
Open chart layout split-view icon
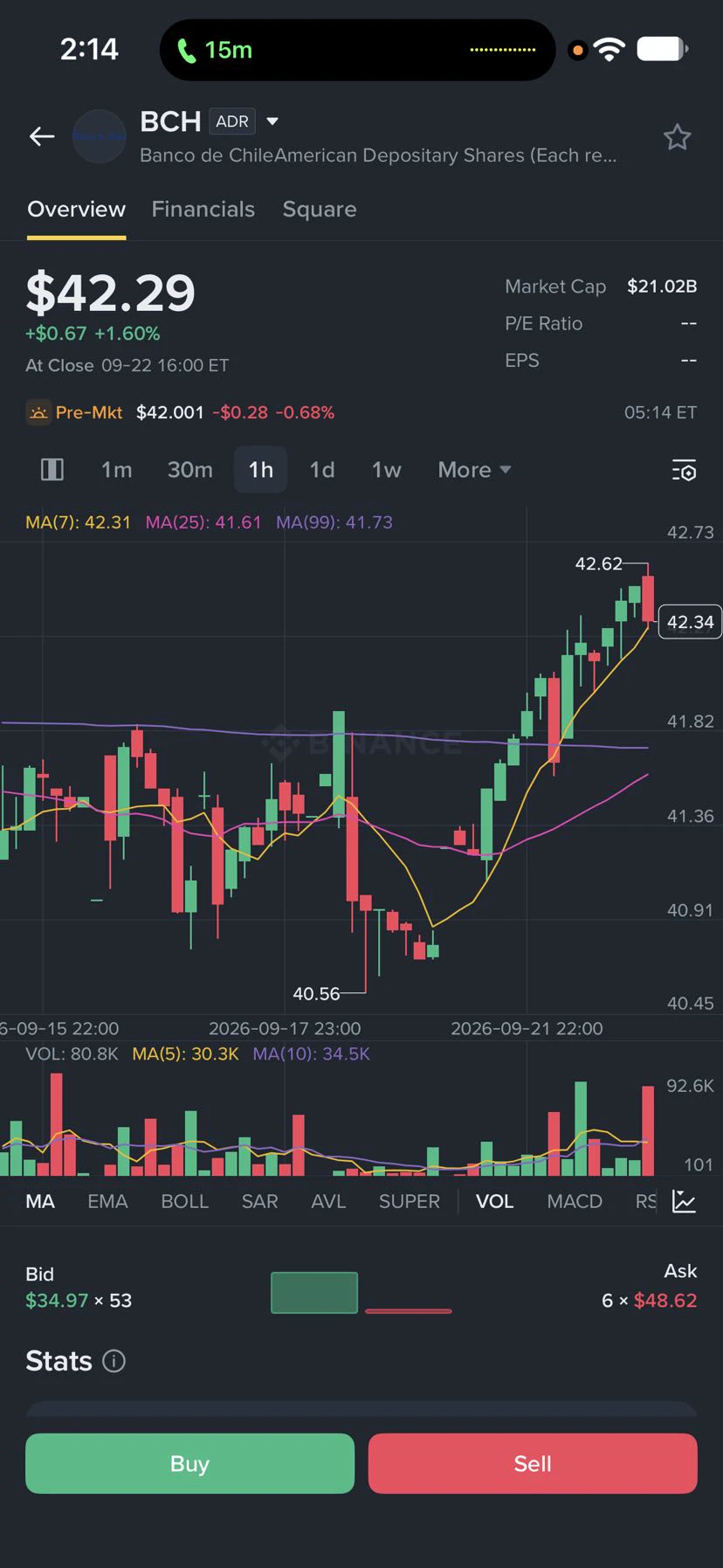tap(52, 470)
